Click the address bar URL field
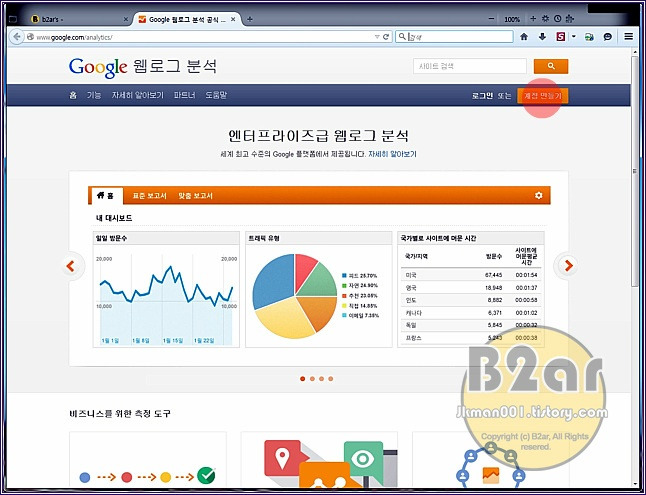The height and width of the screenshot is (495, 646). point(202,37)
